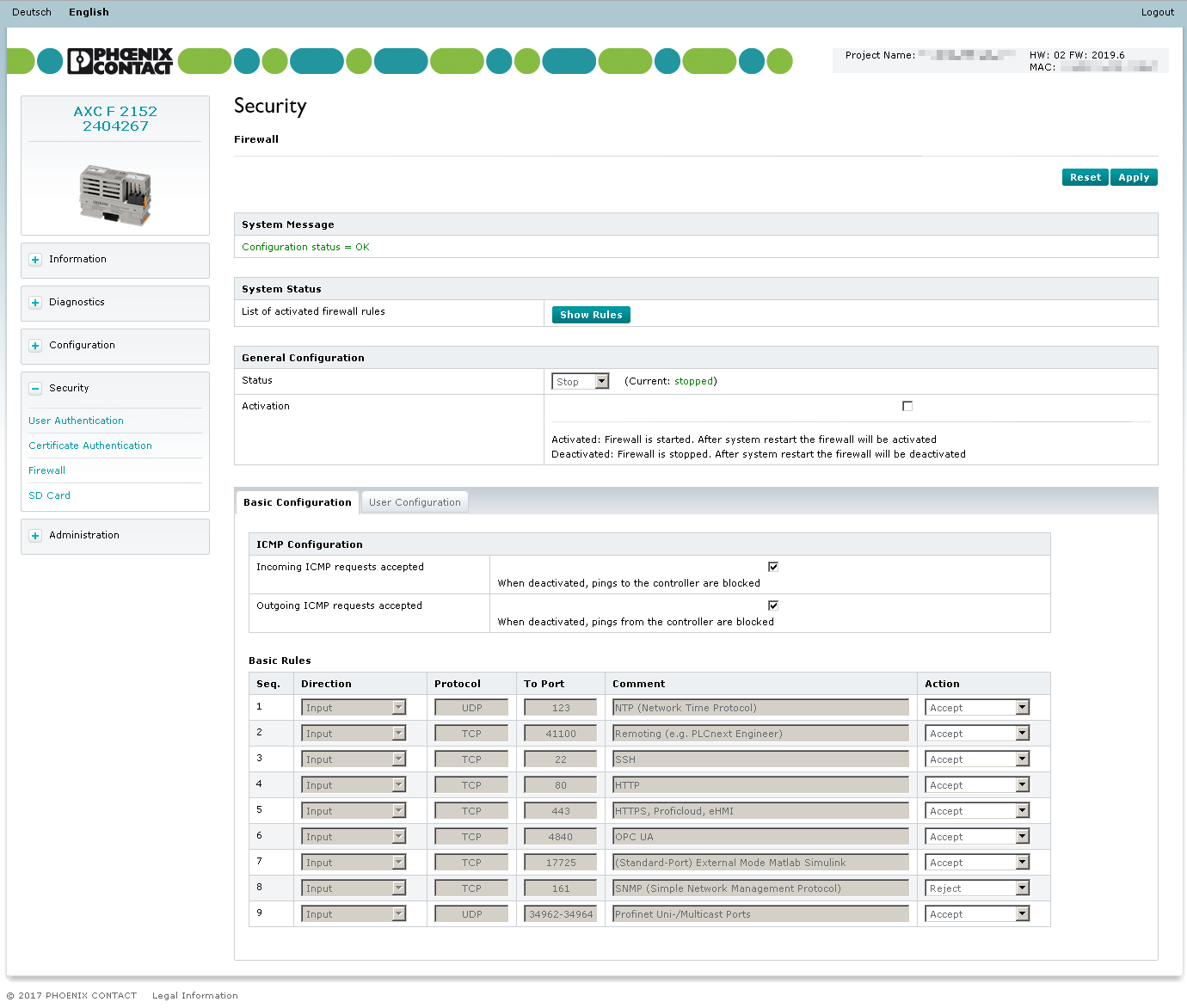This screenshot has width=1187, height=1008.
Task: Toggle the firewall Activation checkbox
Action: (x=907, y=406)
